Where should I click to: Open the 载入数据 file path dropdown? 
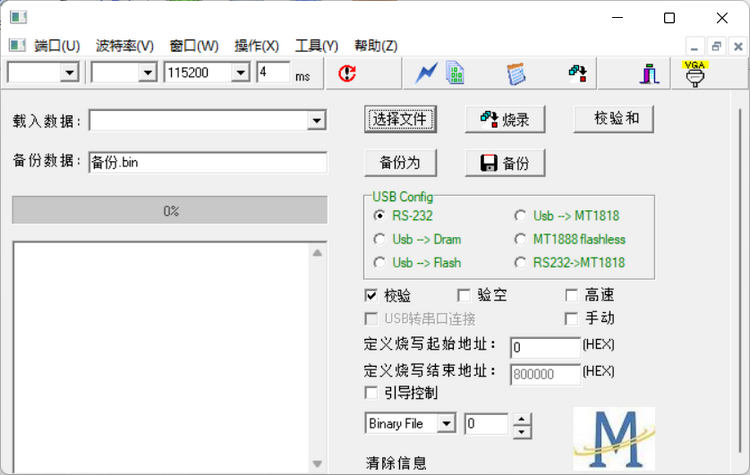click(x=317, y=121)
